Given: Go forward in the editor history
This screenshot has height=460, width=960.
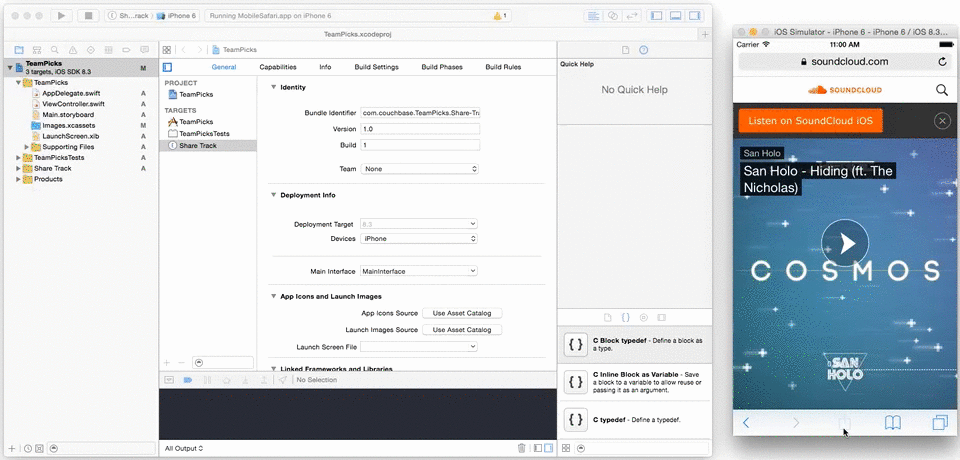Looking at the screenshot, I should pos(200,50).
